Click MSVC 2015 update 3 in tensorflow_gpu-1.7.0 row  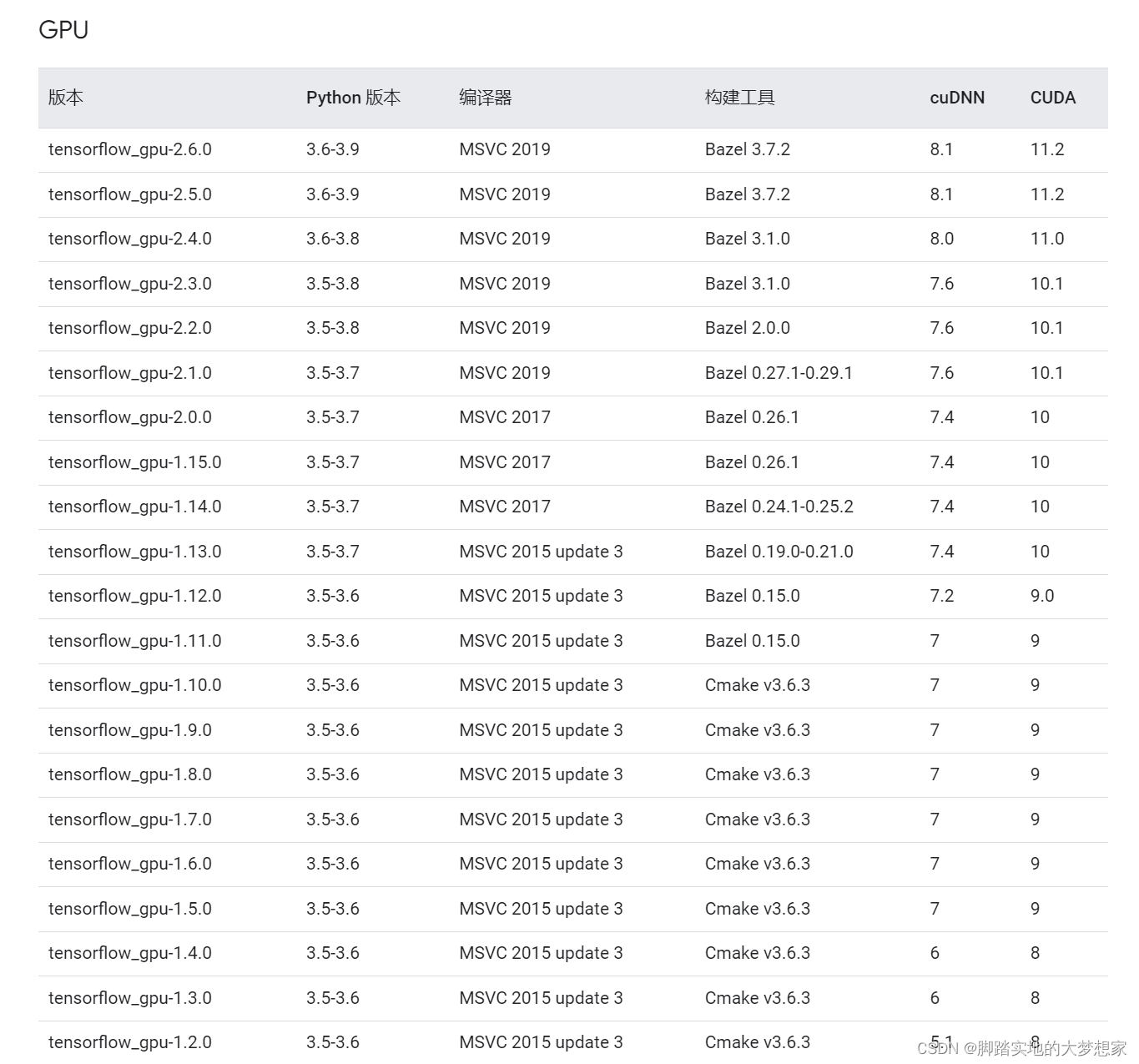point(541,819)
